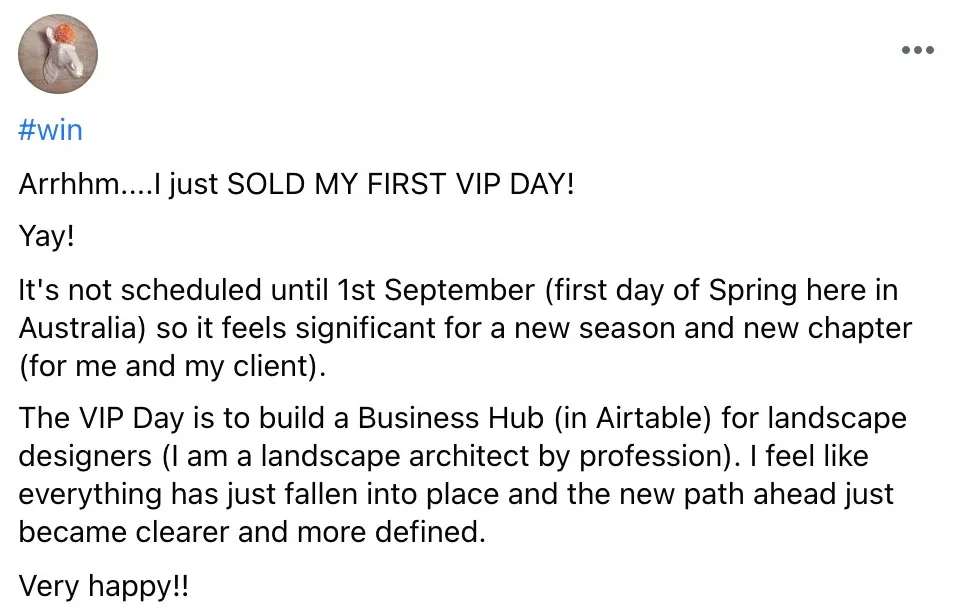
Task: Click the word 'Australia)' in the post
Action: (83, 328)
